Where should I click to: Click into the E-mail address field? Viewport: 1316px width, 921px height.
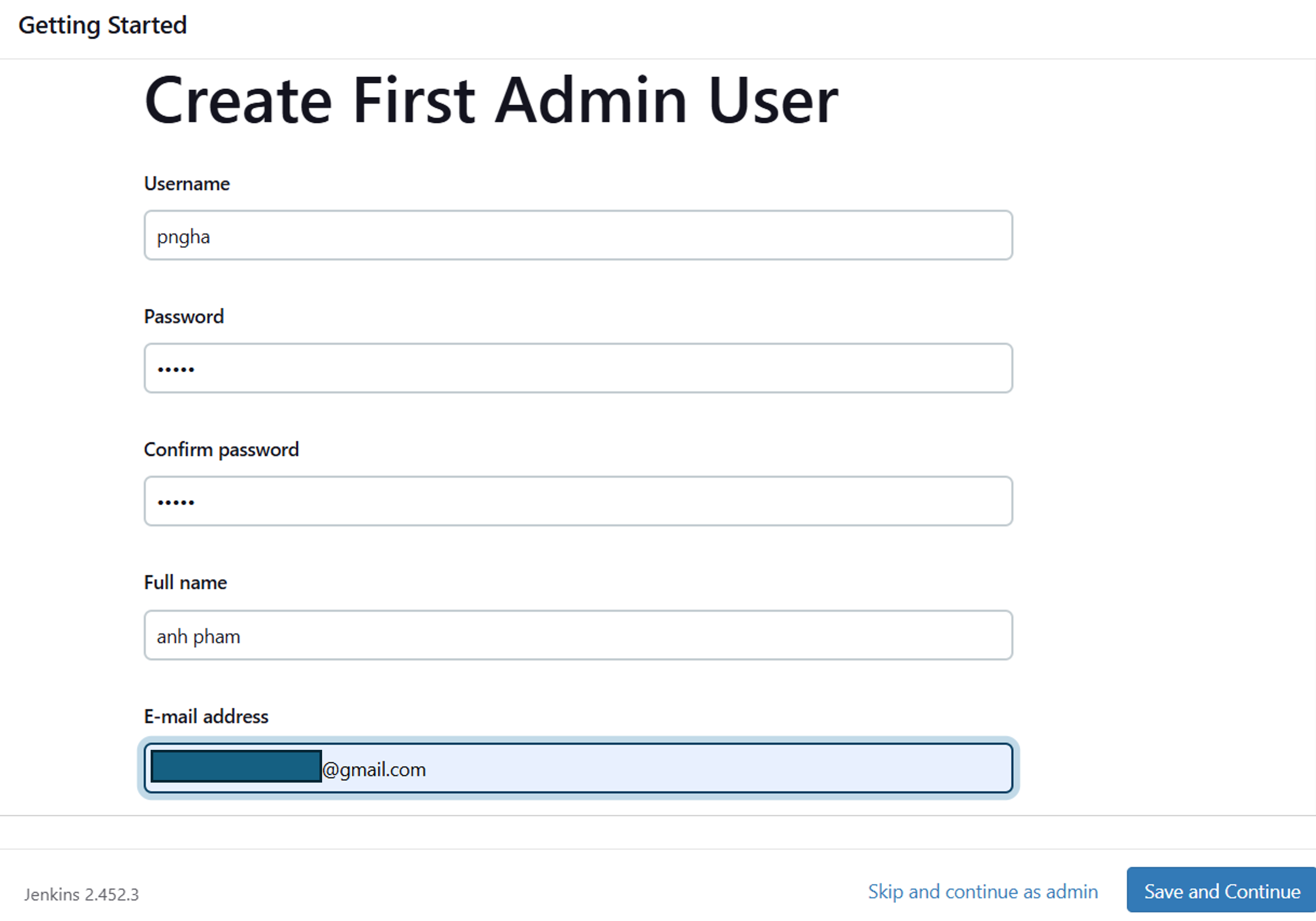coord(578,768)
